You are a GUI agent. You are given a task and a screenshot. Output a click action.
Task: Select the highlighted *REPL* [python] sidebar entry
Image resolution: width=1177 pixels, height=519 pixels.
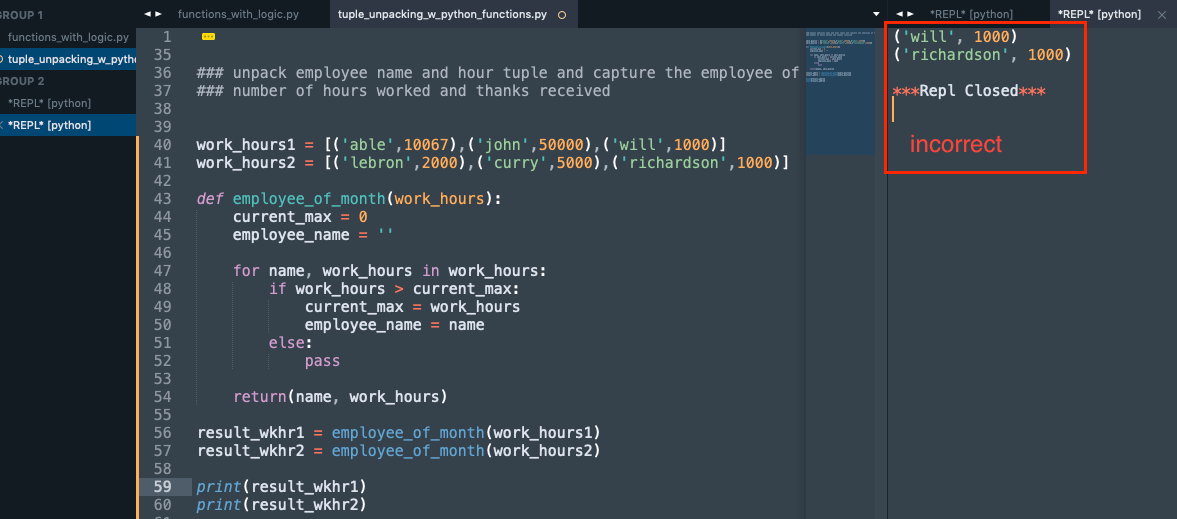point(68,125)
